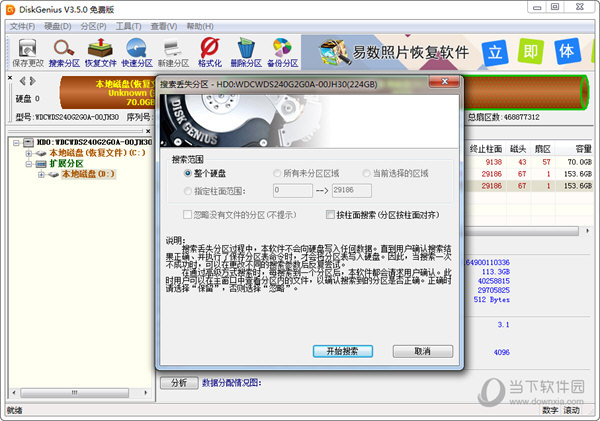
Task: Open the 文件(F) menu
Action: pos(22,26)
